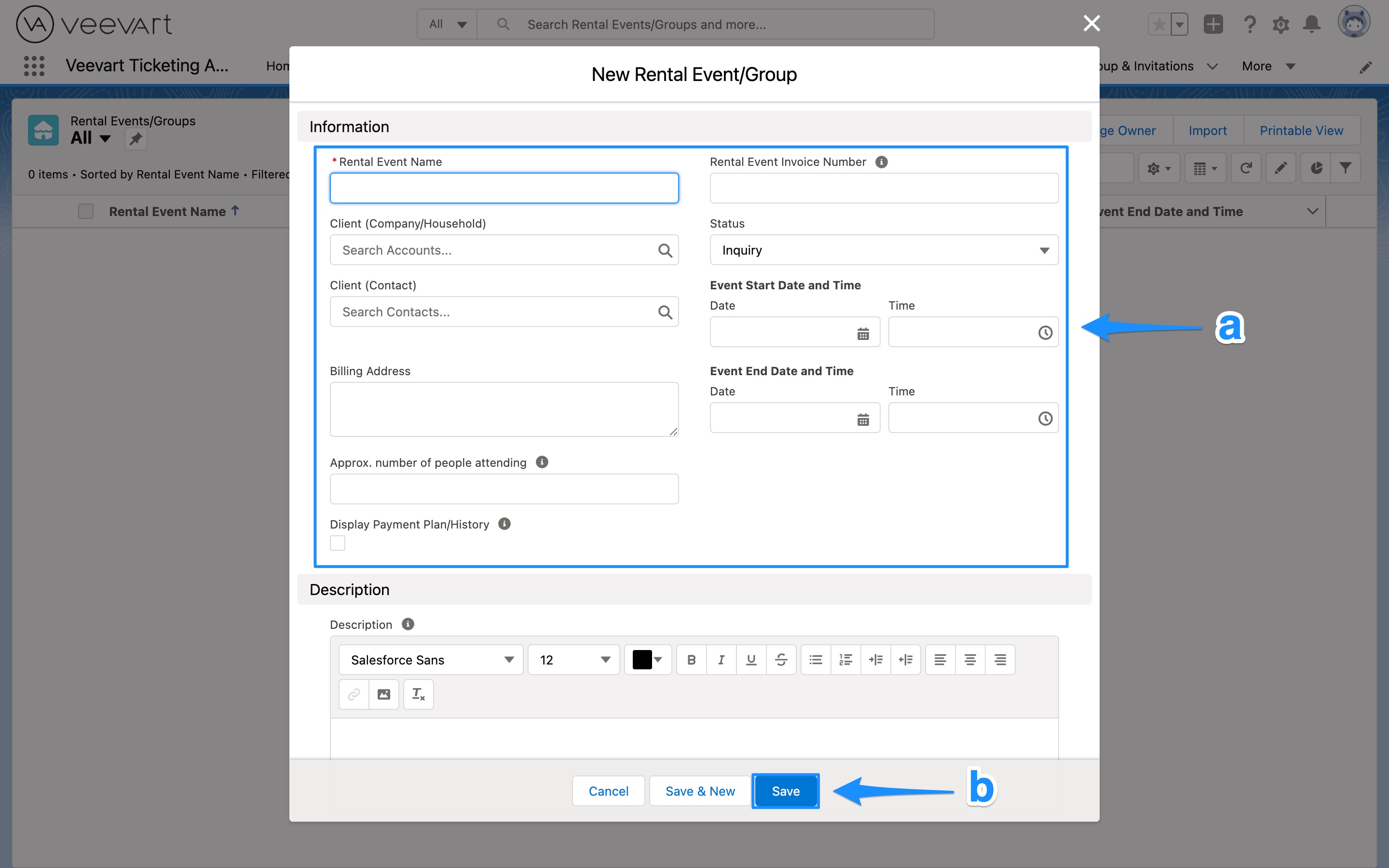
Task: Apply italic formatting in Description toolbar
Action: coord(721,659)
